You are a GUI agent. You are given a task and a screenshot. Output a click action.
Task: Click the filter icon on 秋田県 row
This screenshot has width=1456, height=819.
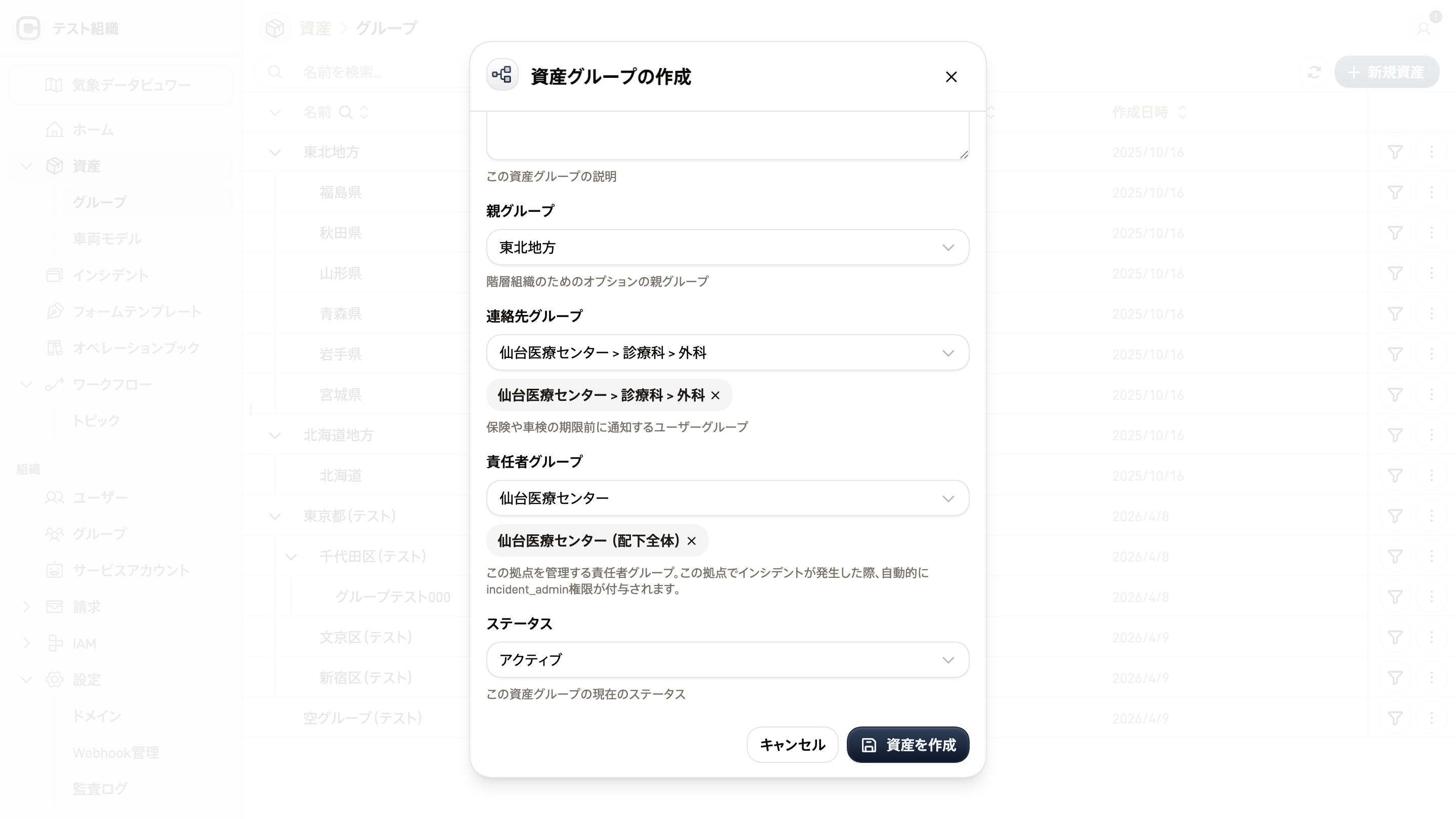click(1395, 234)
